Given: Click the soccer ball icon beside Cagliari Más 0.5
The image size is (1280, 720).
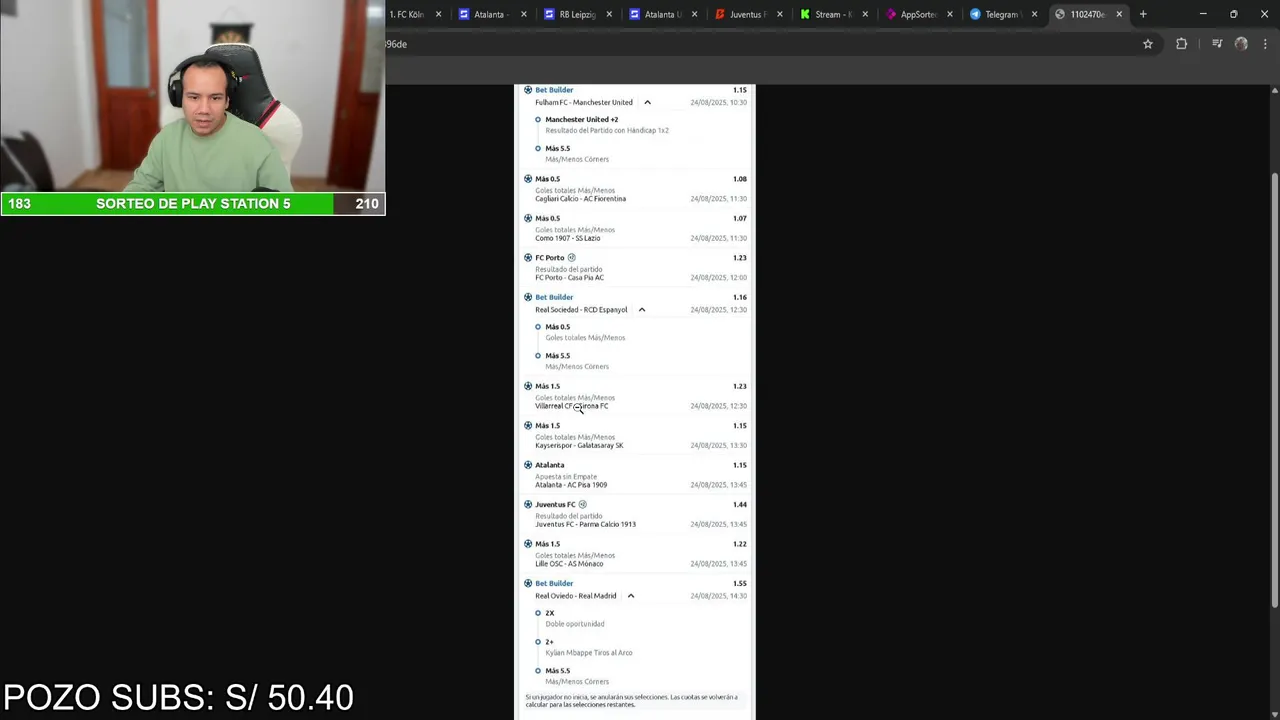Looking at the screenshot, I should (528, 179).
